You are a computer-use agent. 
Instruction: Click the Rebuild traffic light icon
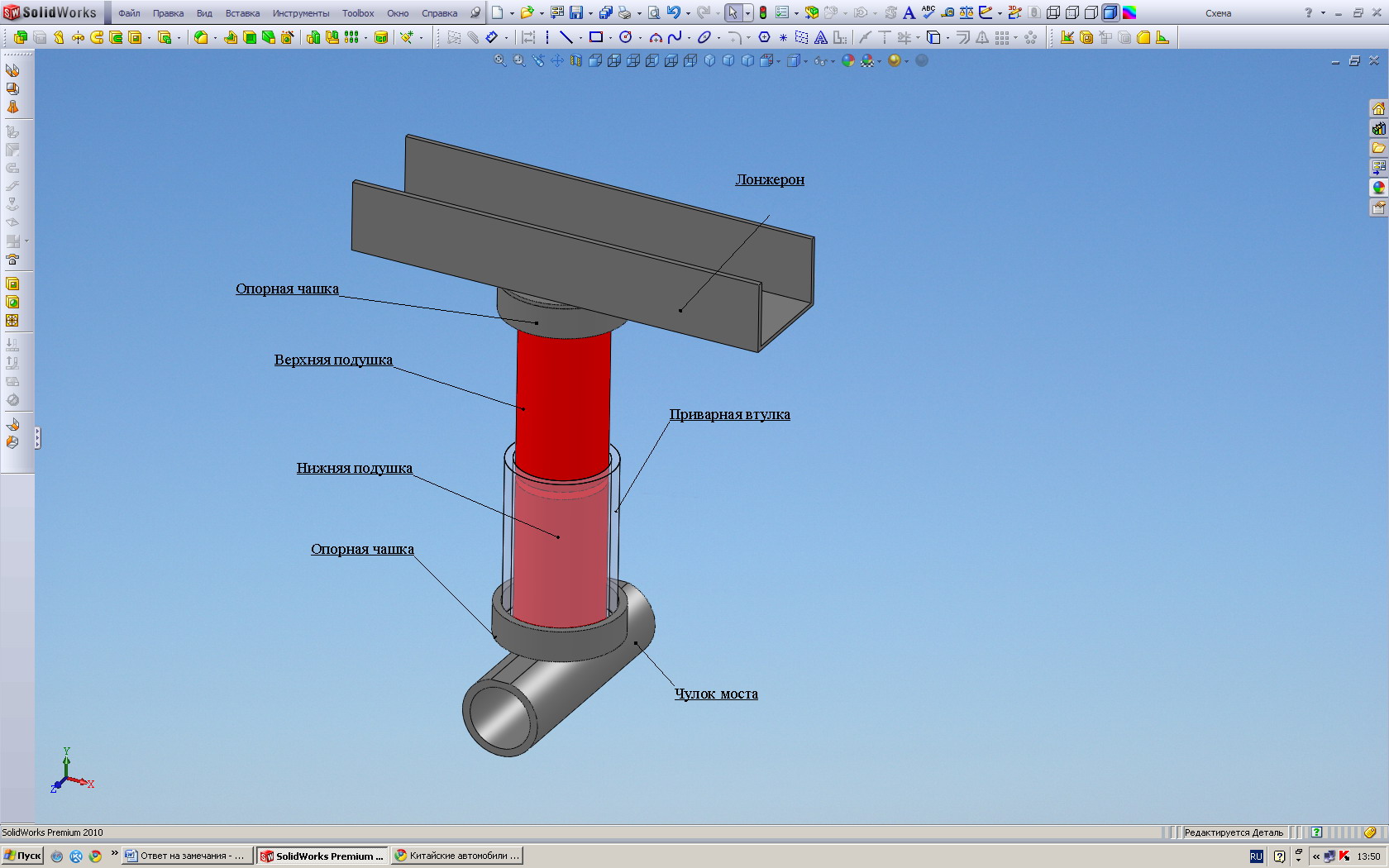click(x=762, y=13)
